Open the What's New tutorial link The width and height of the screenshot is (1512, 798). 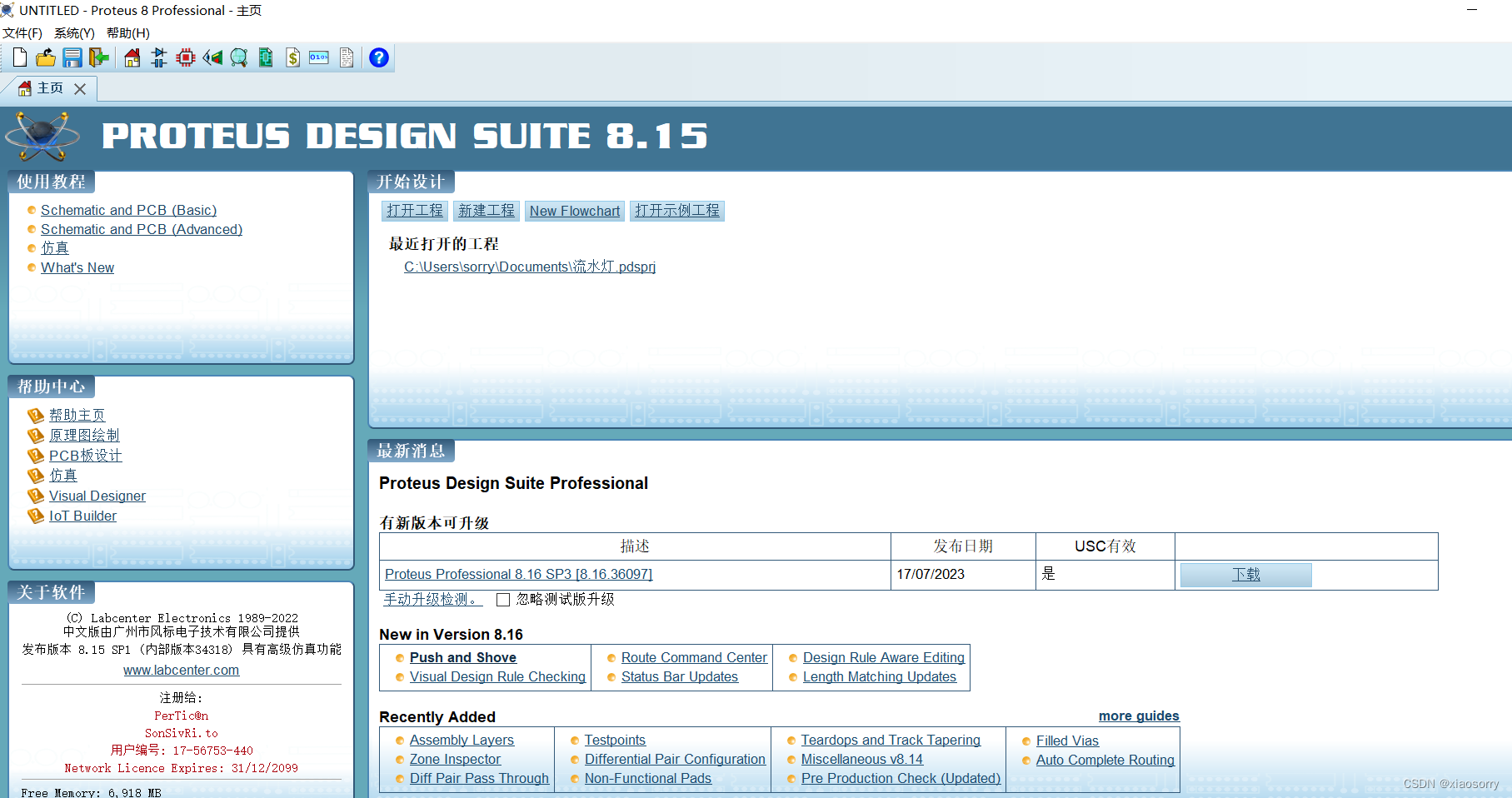(77, 267)
